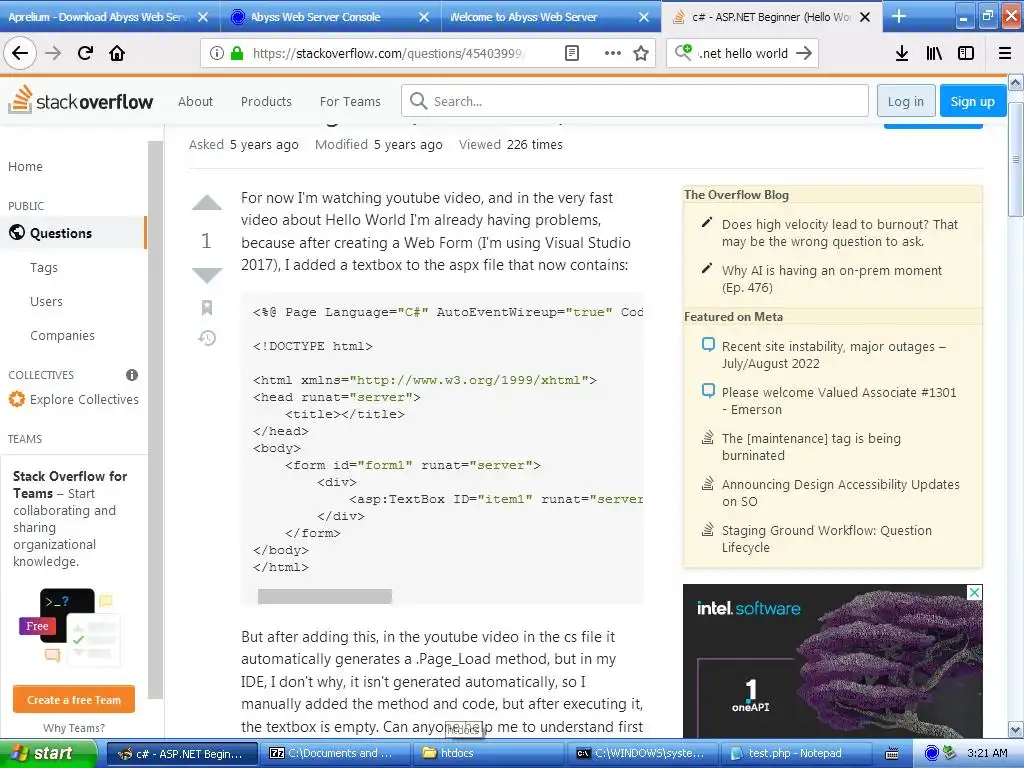Click Create a free Team button
1024x768 pixels.
click(x=74, y=699)
